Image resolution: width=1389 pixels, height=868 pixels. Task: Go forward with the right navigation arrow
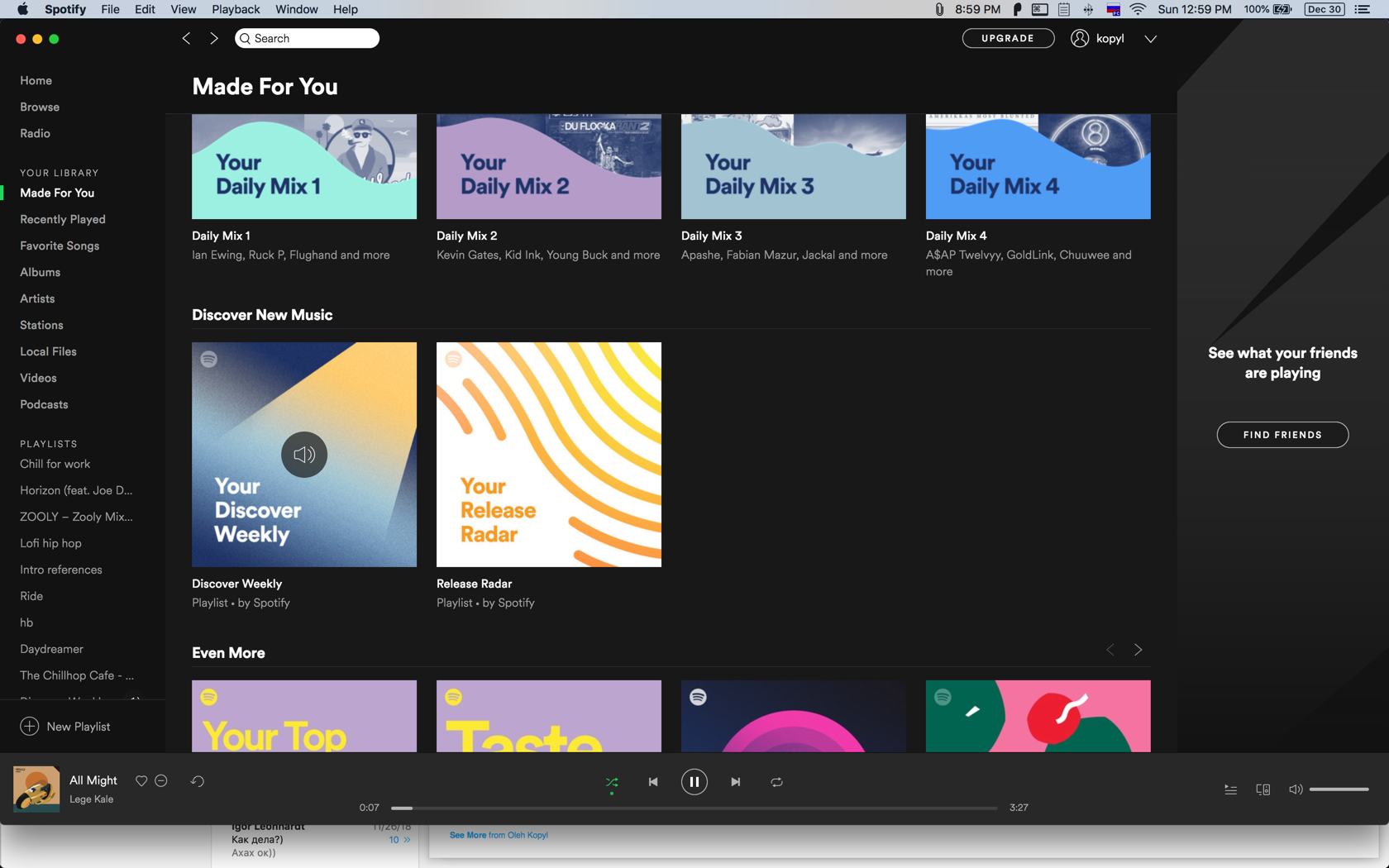214,38
